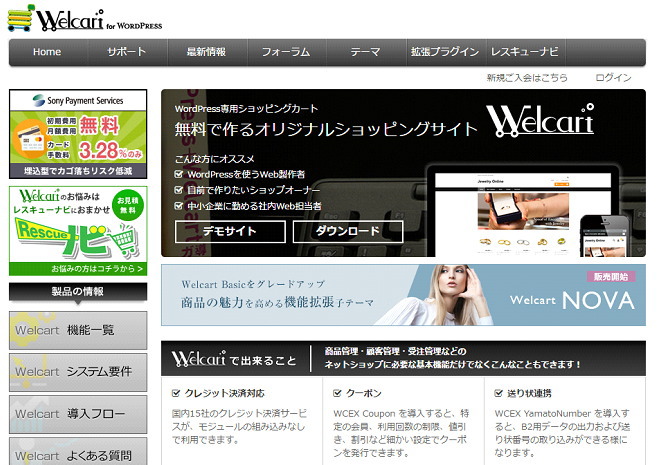
Task: Open the Rescueナビ banner
Action: point(78,231)
